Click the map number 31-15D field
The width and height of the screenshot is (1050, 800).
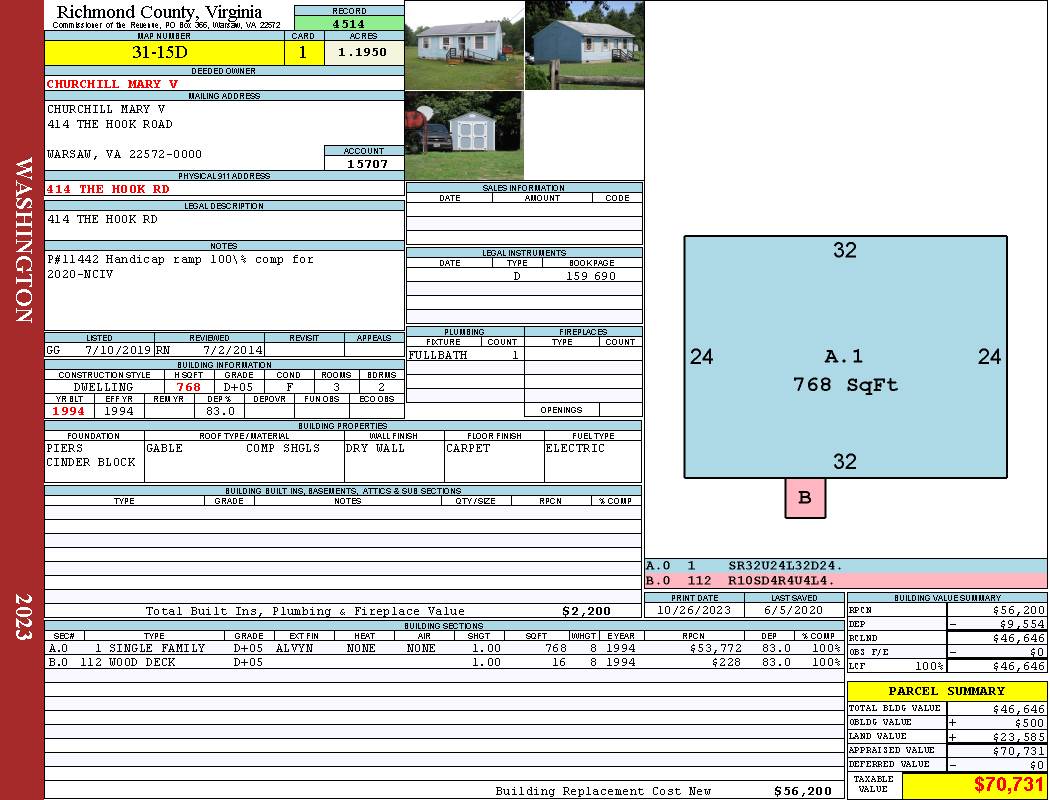click(164, 53)
